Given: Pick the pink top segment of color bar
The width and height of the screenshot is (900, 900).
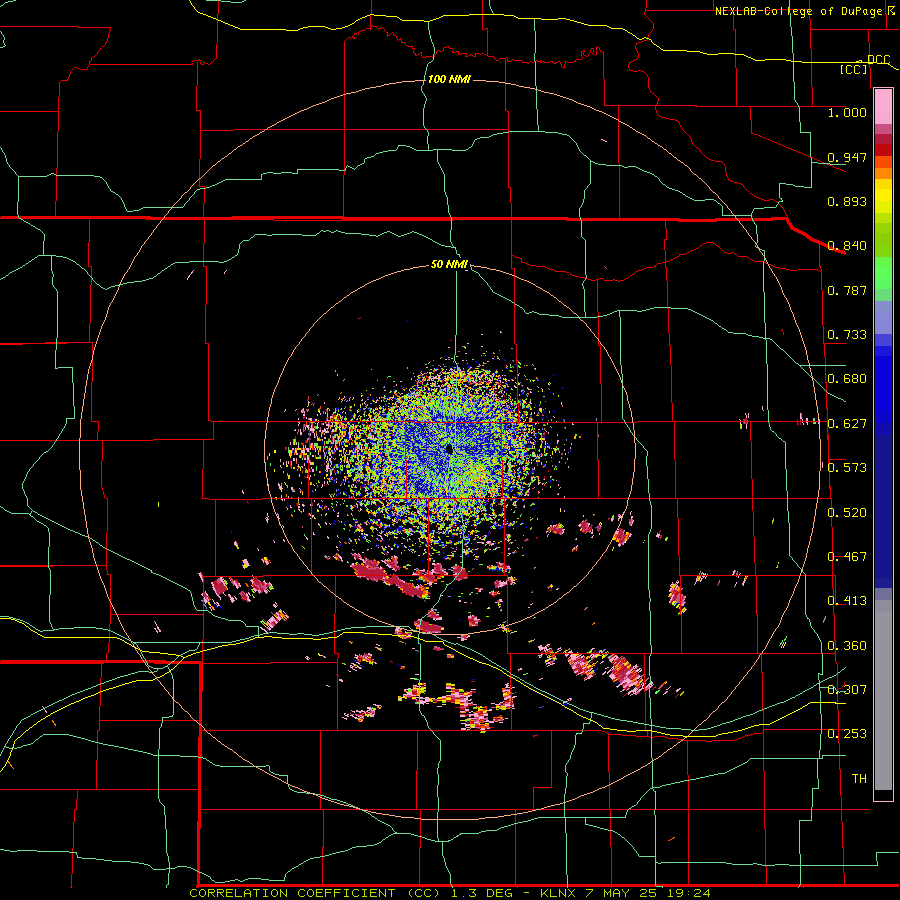Looking at the screenshot, I should pos(883,106).
